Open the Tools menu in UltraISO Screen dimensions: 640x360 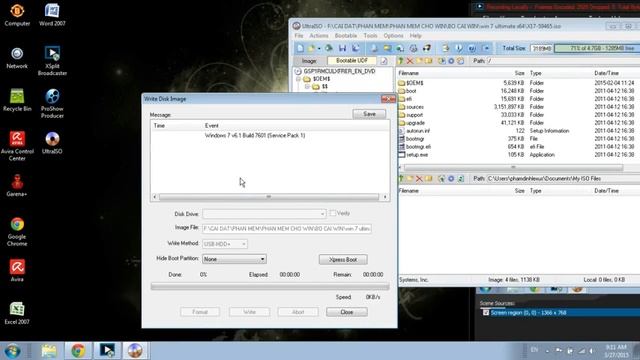pos(370,36)
